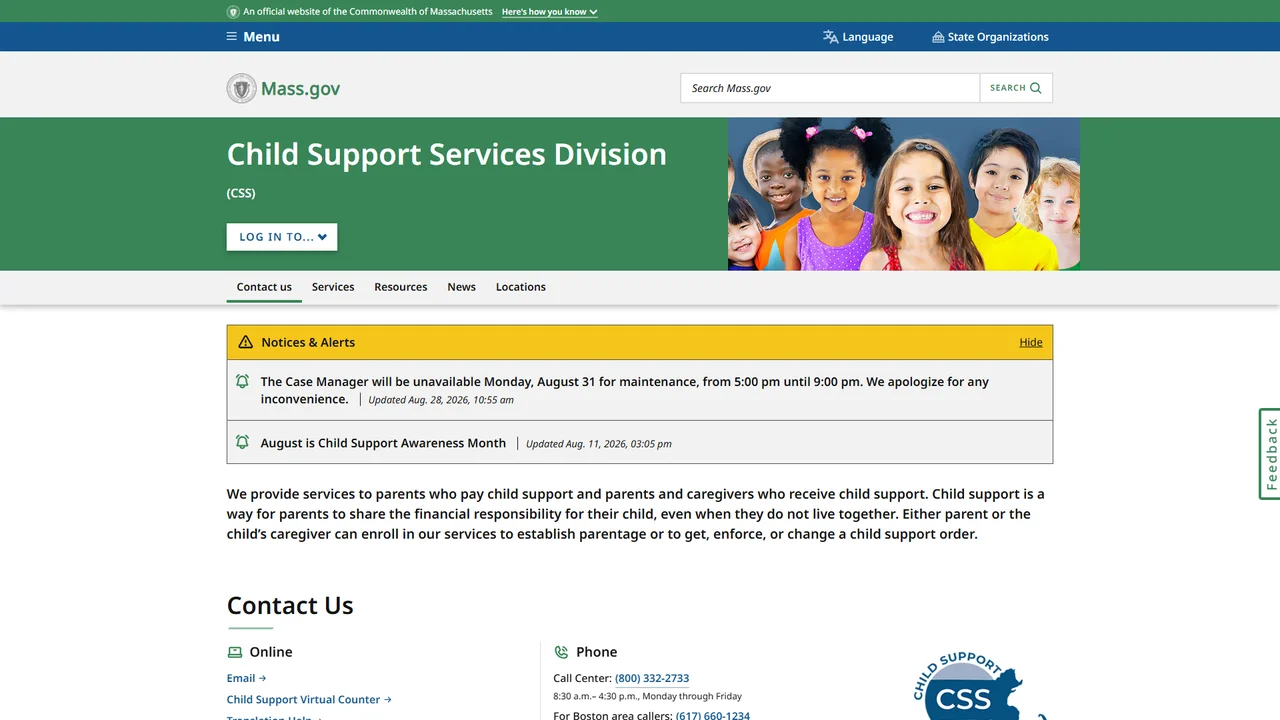This screenshot has height=720, width=1280.
Task: Click the Massachusetts state seal in the top banner
Action: 233,12
